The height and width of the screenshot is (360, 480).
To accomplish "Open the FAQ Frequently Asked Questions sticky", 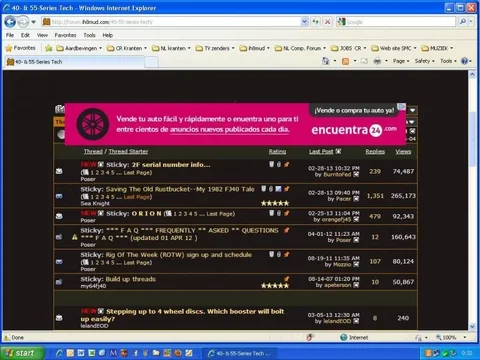I will tap(180, 234).
